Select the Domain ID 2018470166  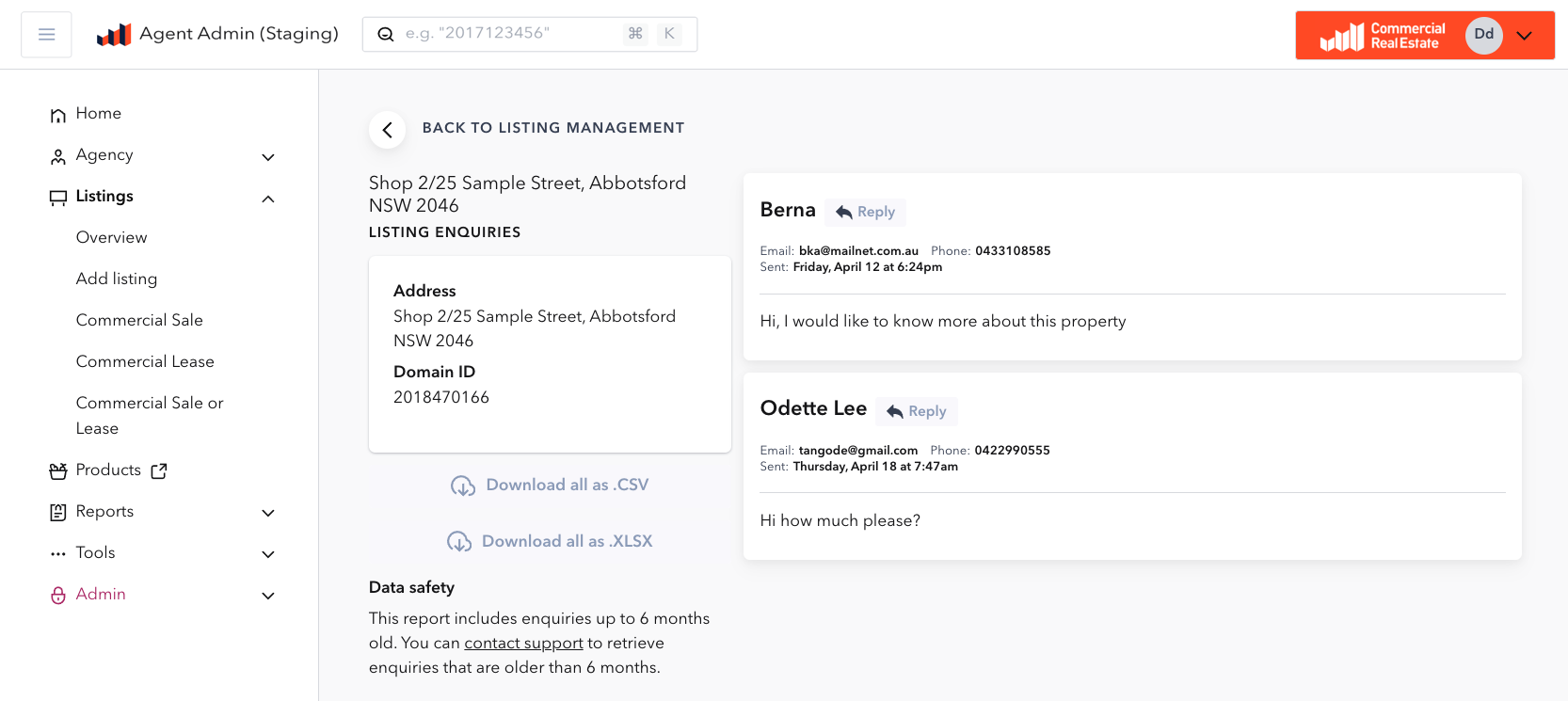click(441, 398)
